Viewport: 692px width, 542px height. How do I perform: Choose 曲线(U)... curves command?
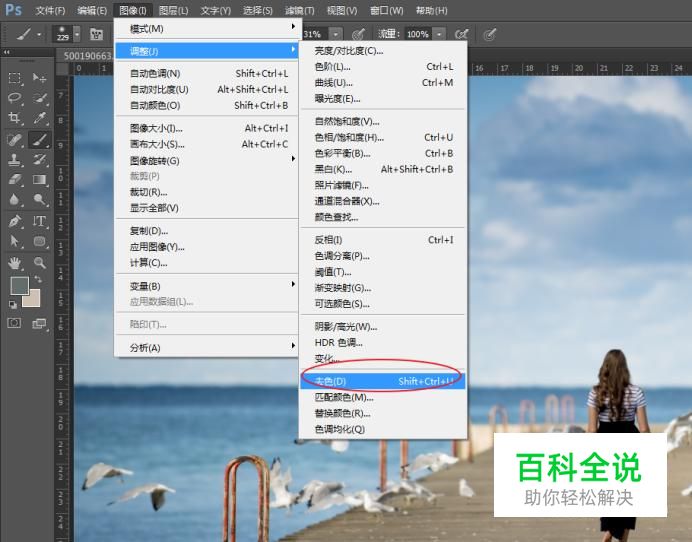tap(383, 83)
